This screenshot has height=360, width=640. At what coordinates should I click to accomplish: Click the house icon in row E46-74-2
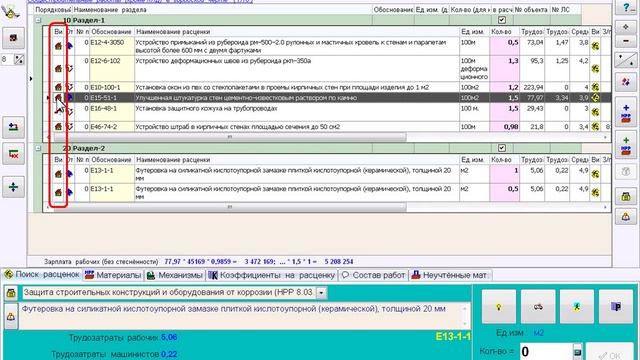click(58, 127)
